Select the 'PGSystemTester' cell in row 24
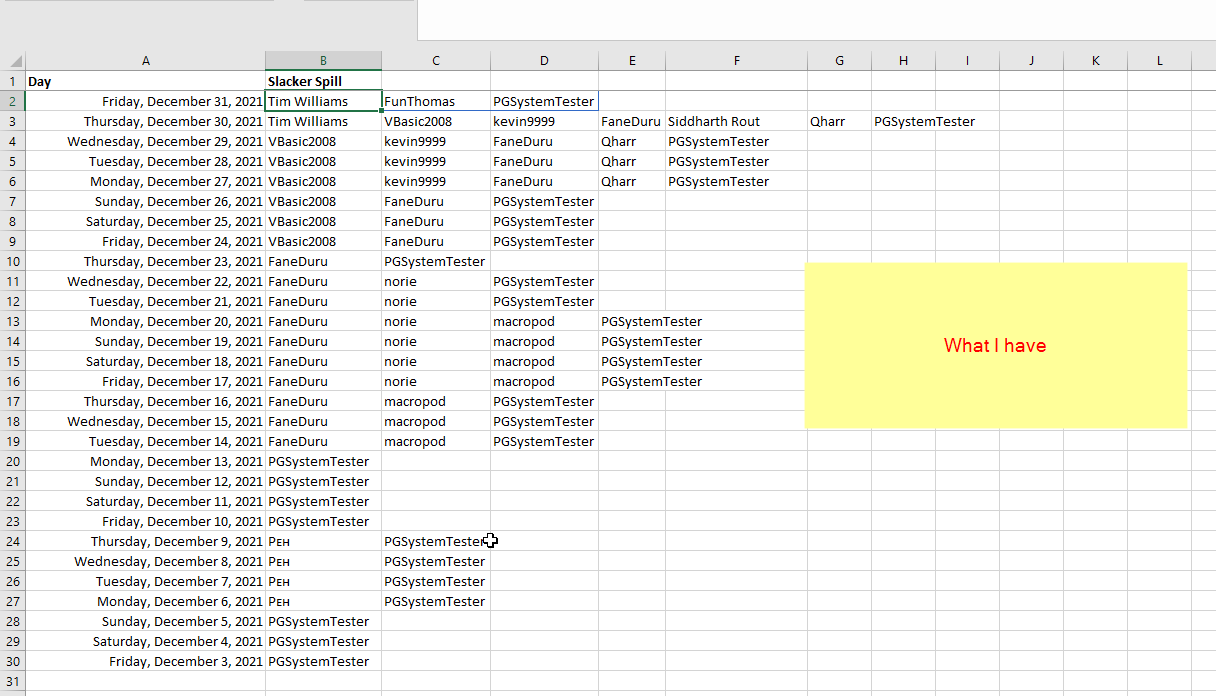 coord(434,541)
